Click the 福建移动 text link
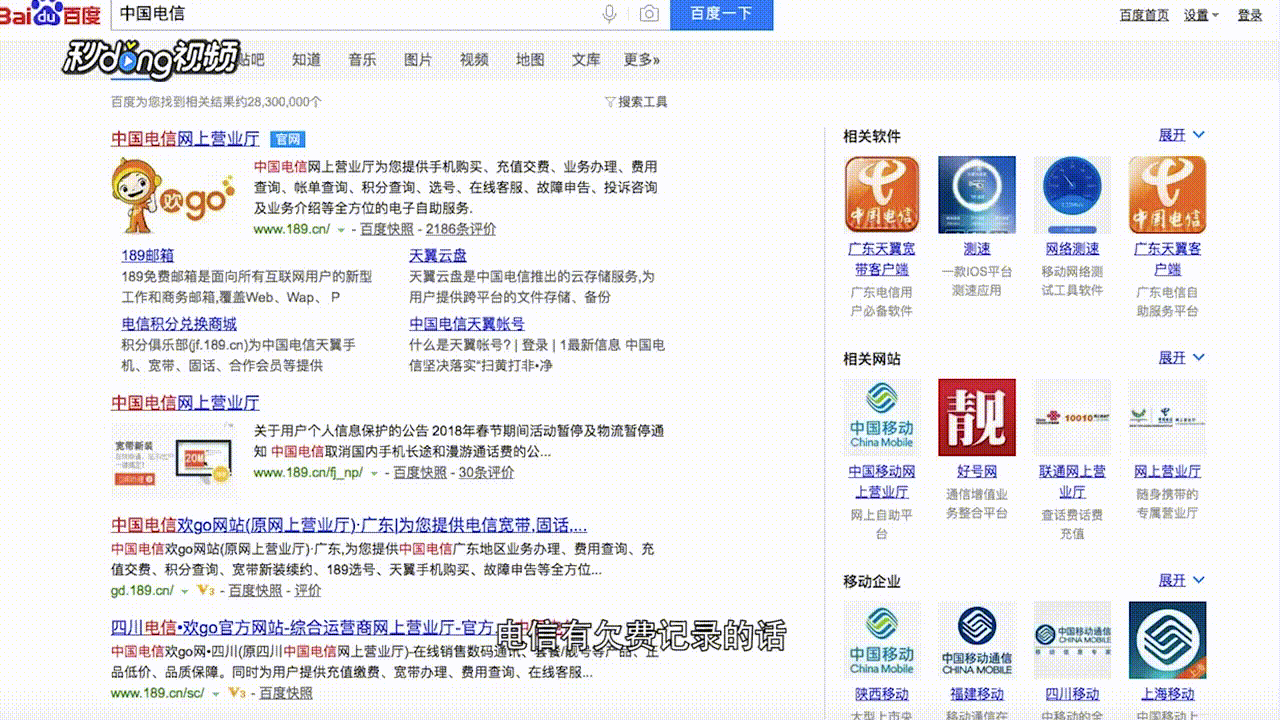 pos(977,694)
